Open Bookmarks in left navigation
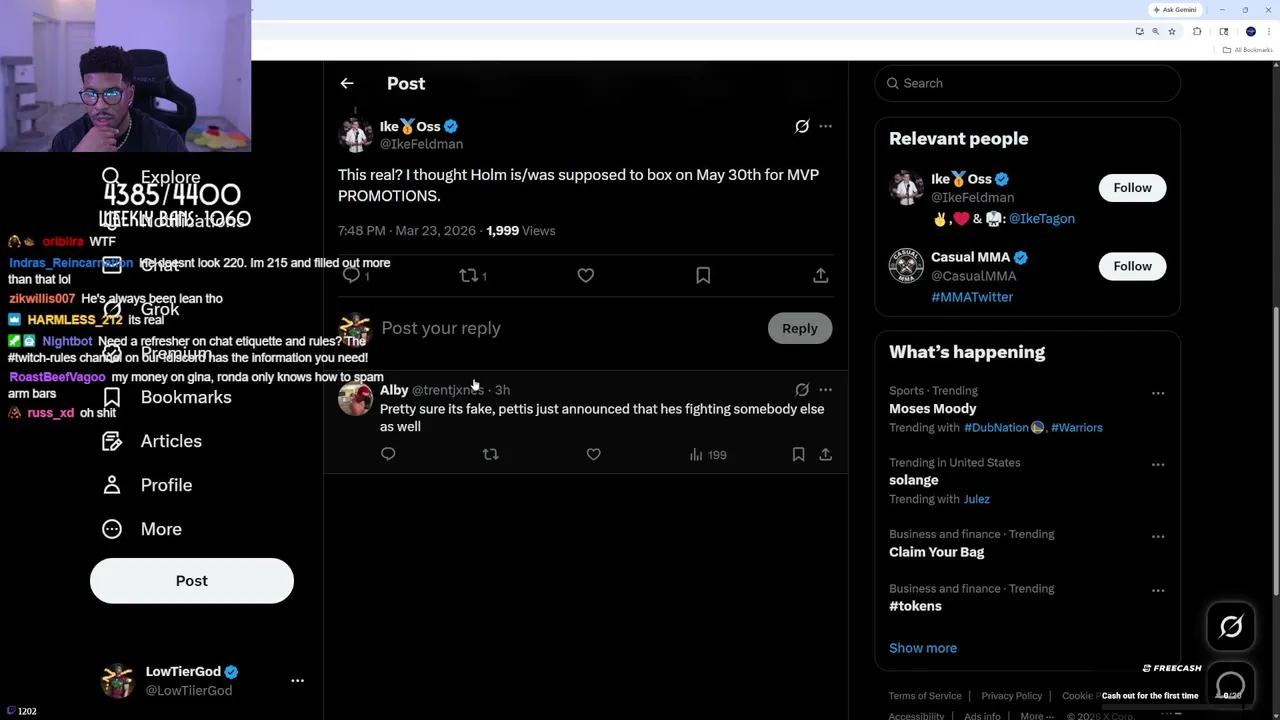1280x720 pixels. coord(185,397)
